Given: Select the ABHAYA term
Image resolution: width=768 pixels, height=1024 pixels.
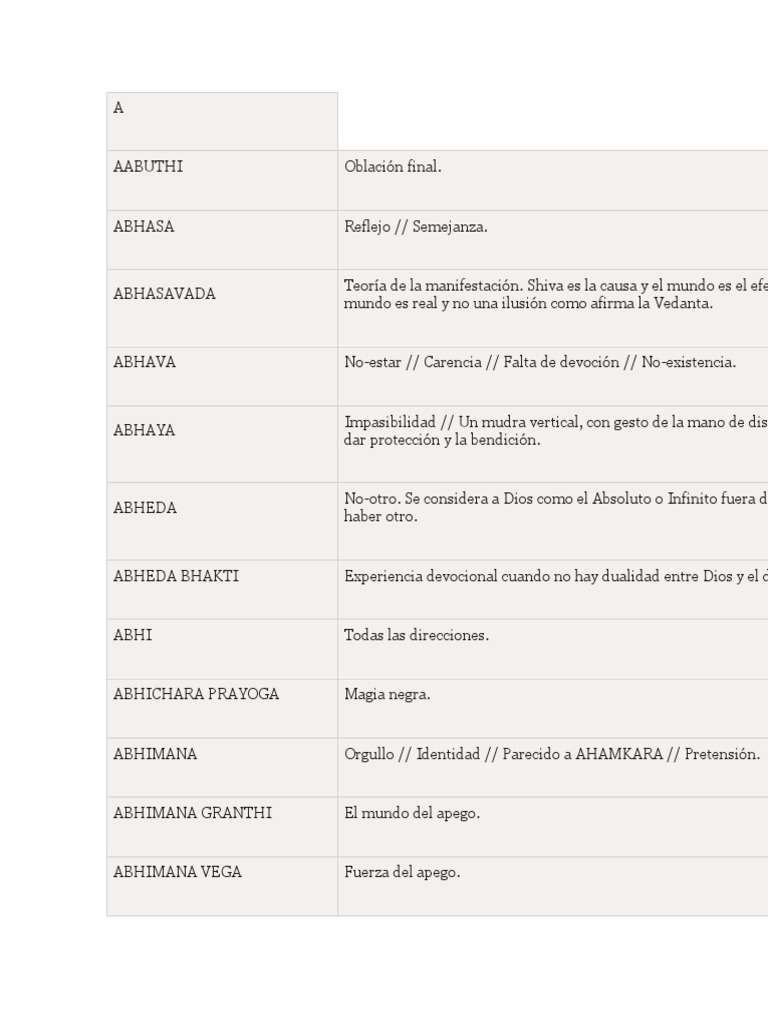Looking at the screenshot, I should [x=144, y=431].
